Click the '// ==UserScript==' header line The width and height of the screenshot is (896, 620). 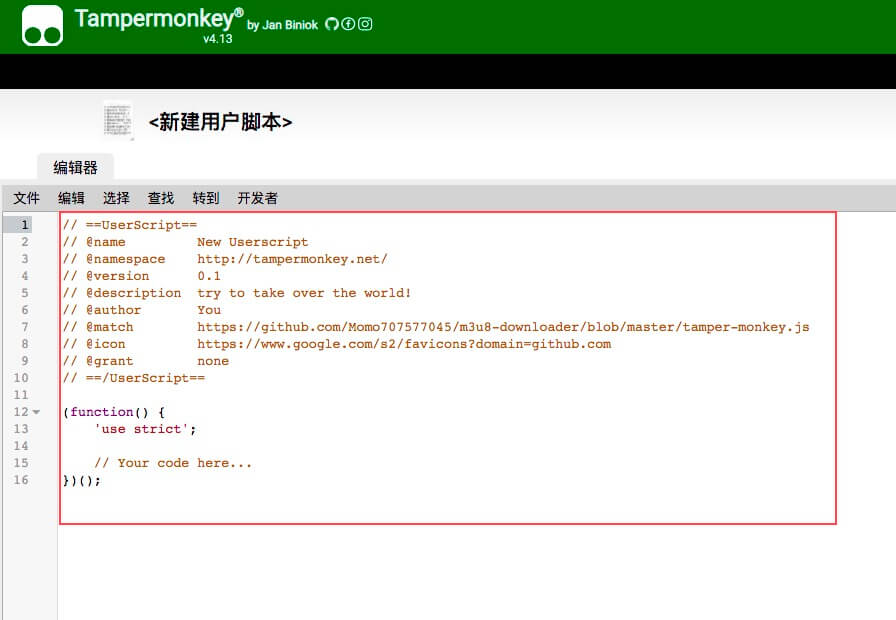point(130,225)
